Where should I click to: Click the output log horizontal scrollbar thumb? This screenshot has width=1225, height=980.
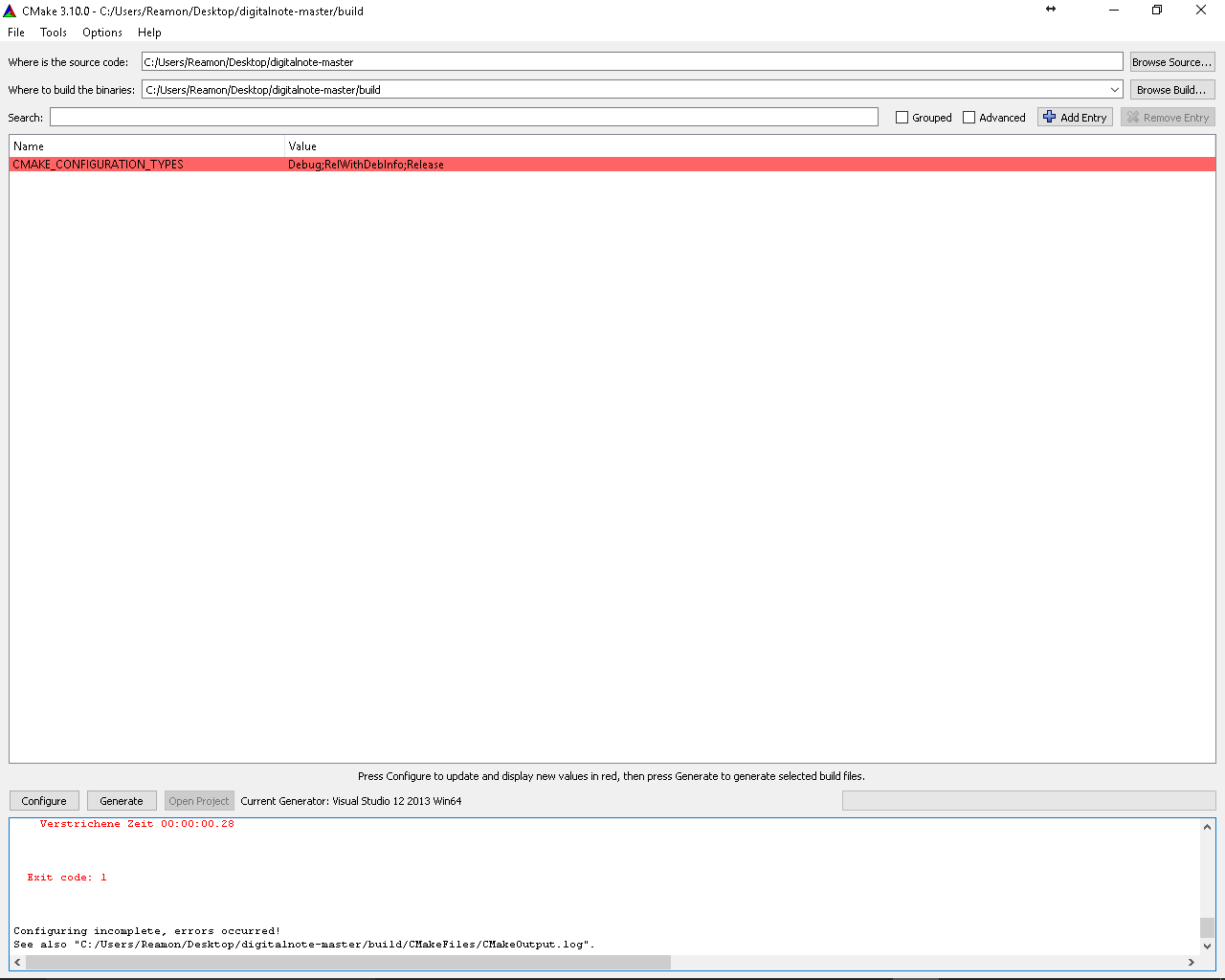348,962
